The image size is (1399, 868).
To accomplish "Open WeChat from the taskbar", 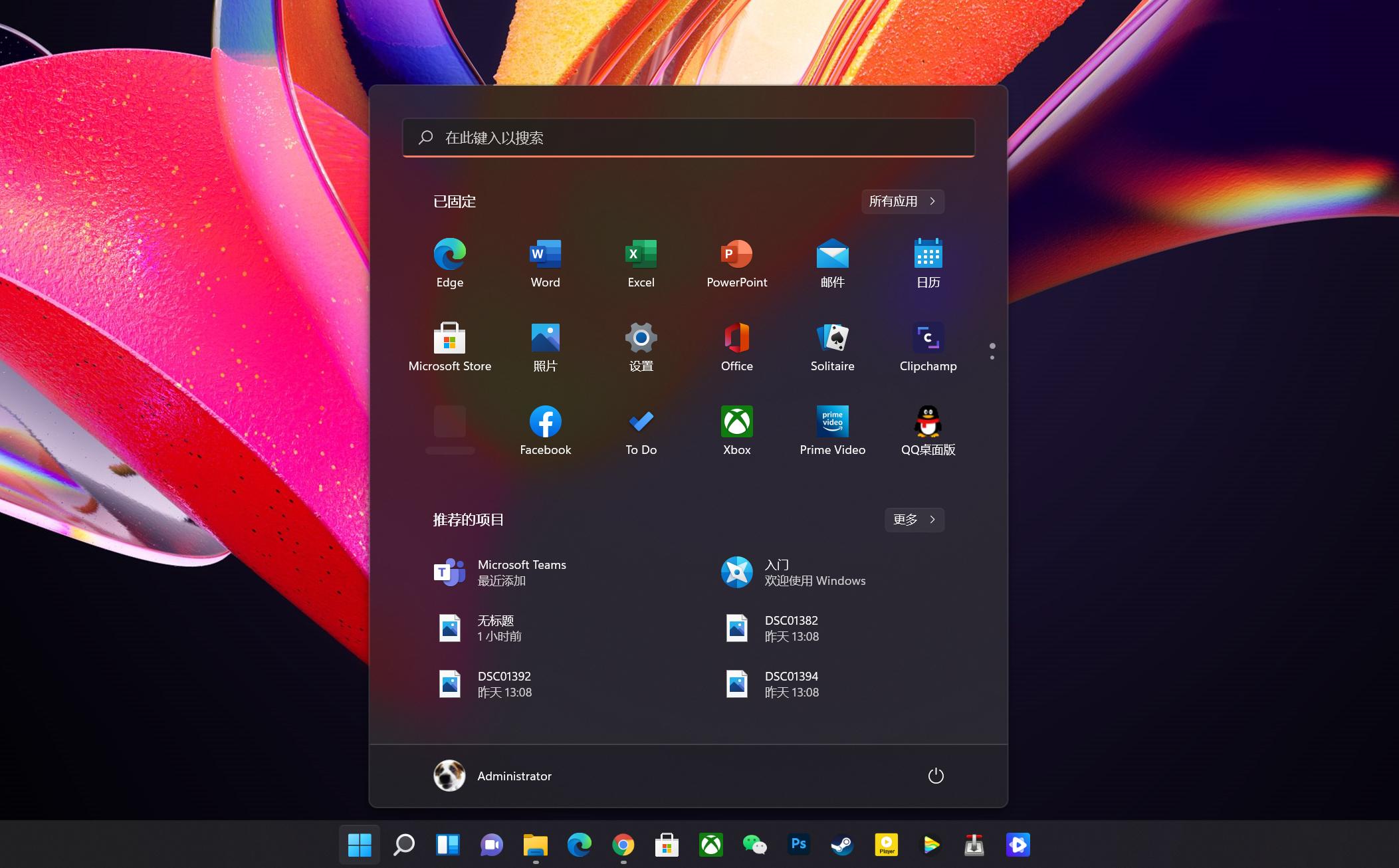I will 754,844.
